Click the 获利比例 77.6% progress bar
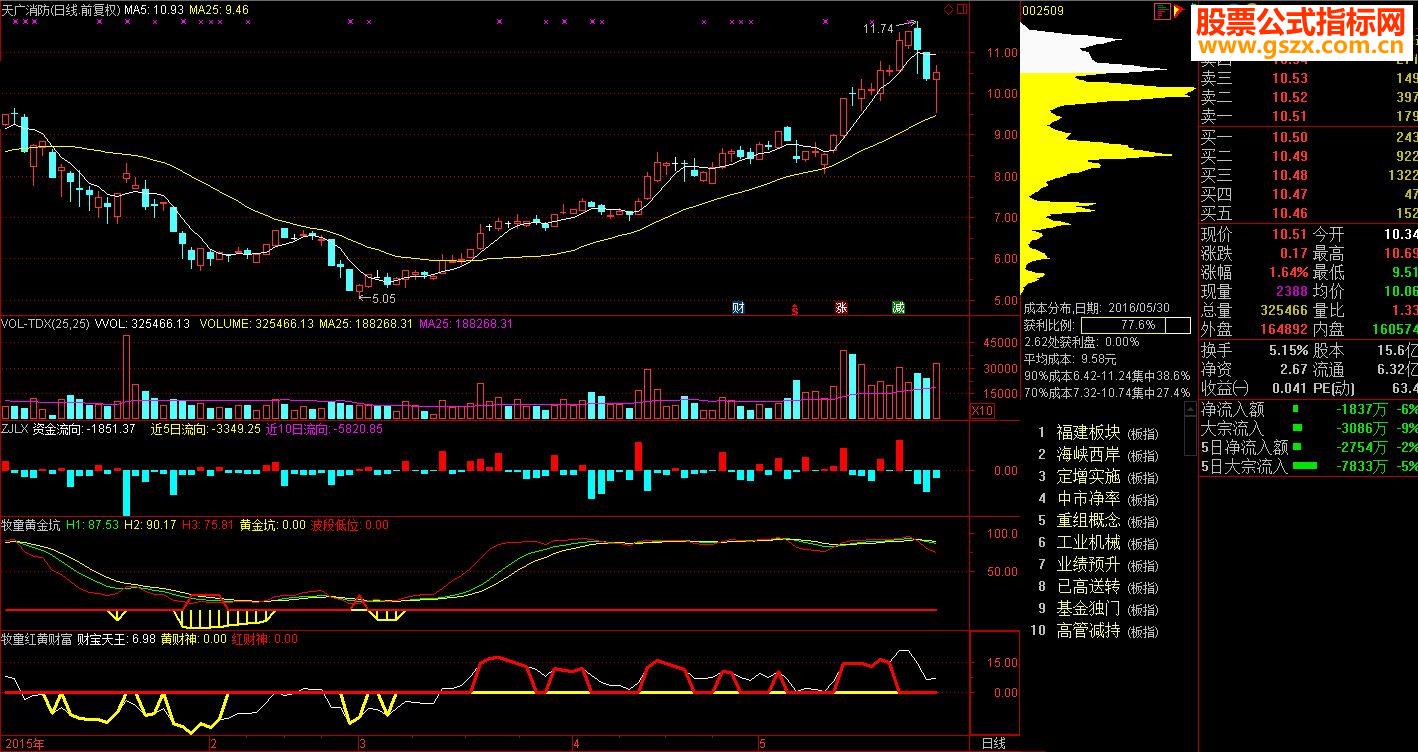This screenshot has width=1418, height=752. tap(1136, 326)
